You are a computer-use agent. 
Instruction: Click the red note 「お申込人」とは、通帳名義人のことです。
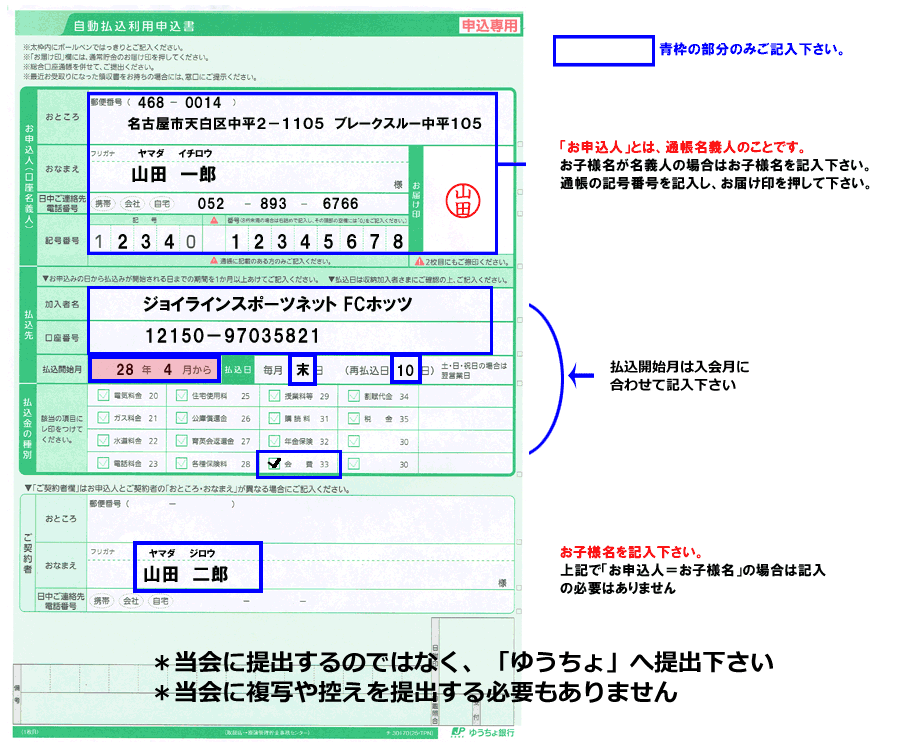(683, 147)
